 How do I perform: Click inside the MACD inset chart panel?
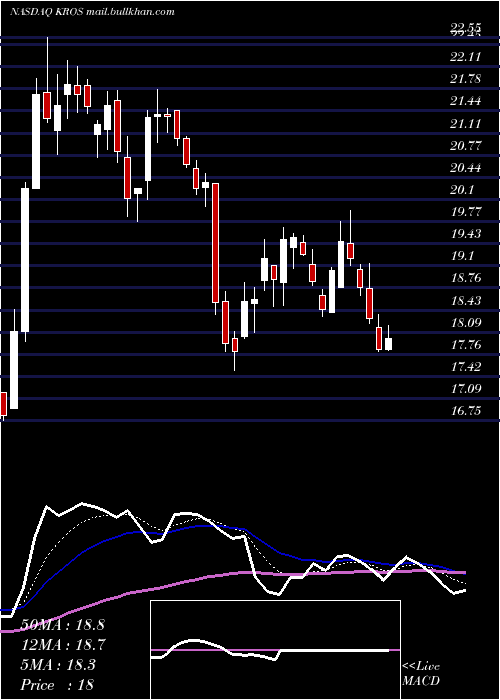(275, 650)
